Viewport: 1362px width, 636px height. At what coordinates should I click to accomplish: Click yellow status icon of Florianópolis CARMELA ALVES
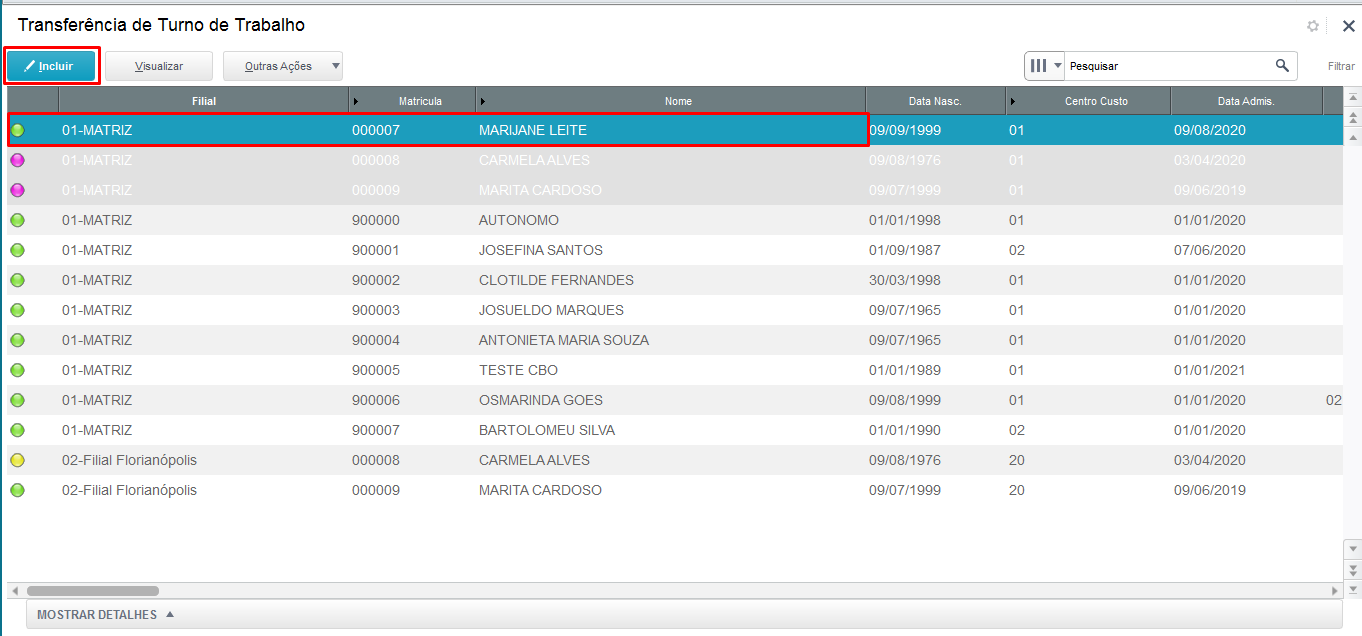click(x=17, y=460)
